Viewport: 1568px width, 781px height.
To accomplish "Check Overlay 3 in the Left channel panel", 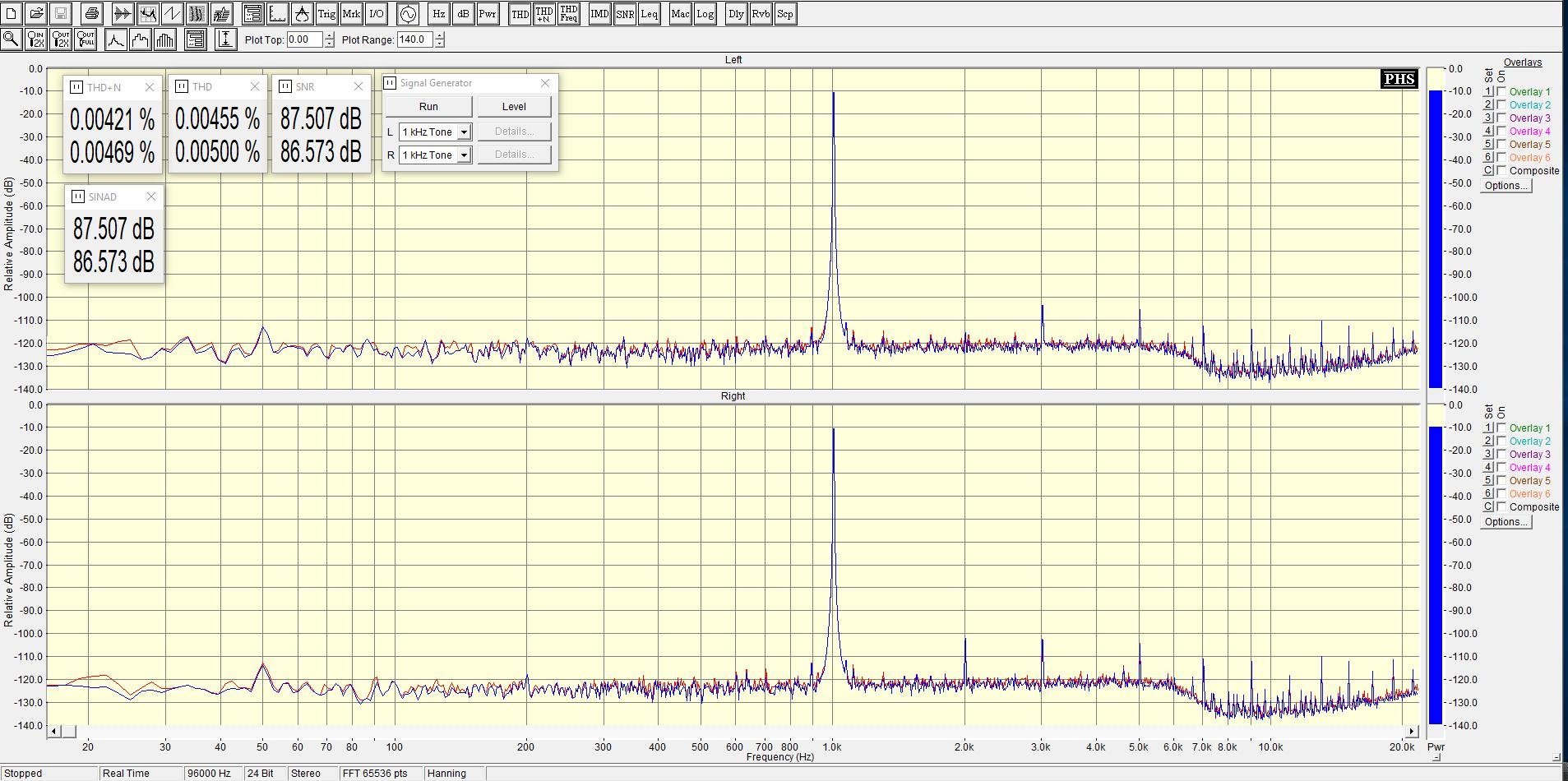I will tap(1501, 118).
